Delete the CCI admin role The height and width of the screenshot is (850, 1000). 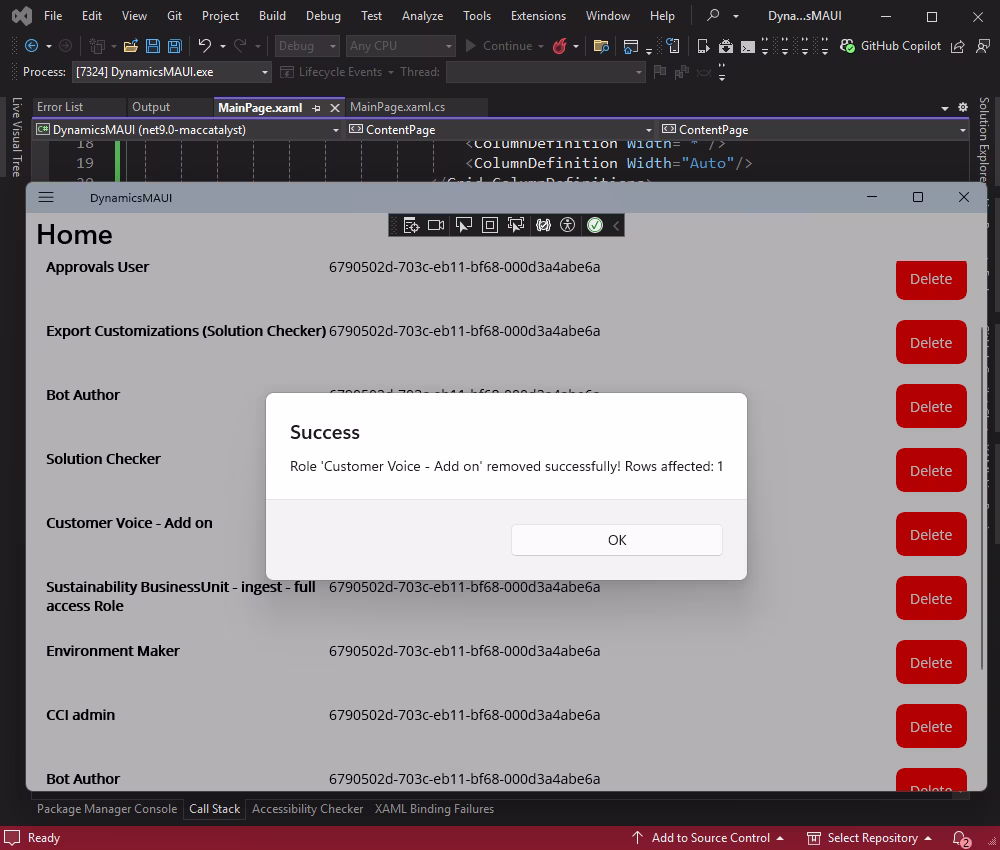pyautogui.click(x=931, y=726)
